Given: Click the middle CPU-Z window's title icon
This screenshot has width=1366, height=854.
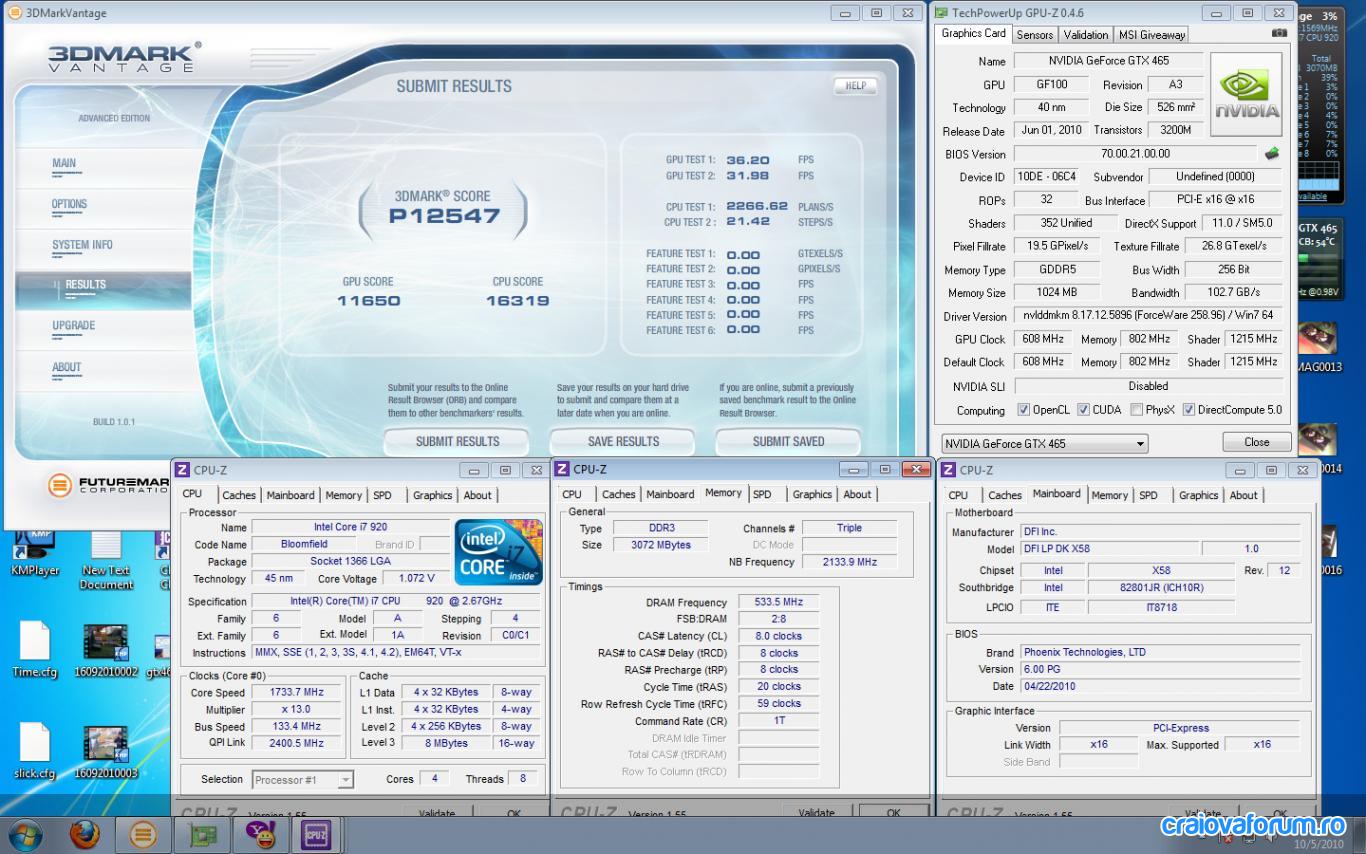Looking at the screenshot, I should (x=562, y=469).
